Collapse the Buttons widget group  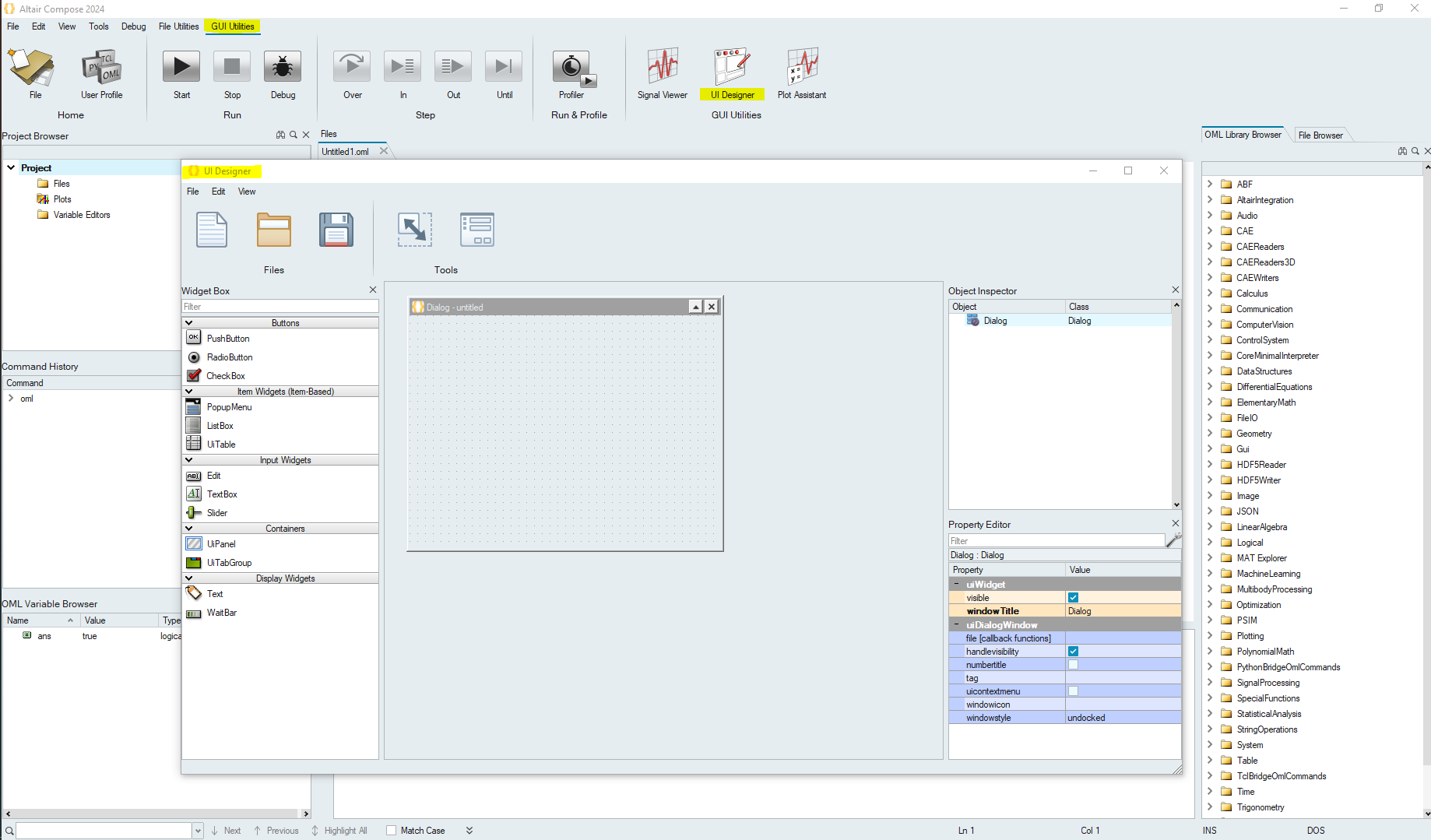click(x=188, y=323)
